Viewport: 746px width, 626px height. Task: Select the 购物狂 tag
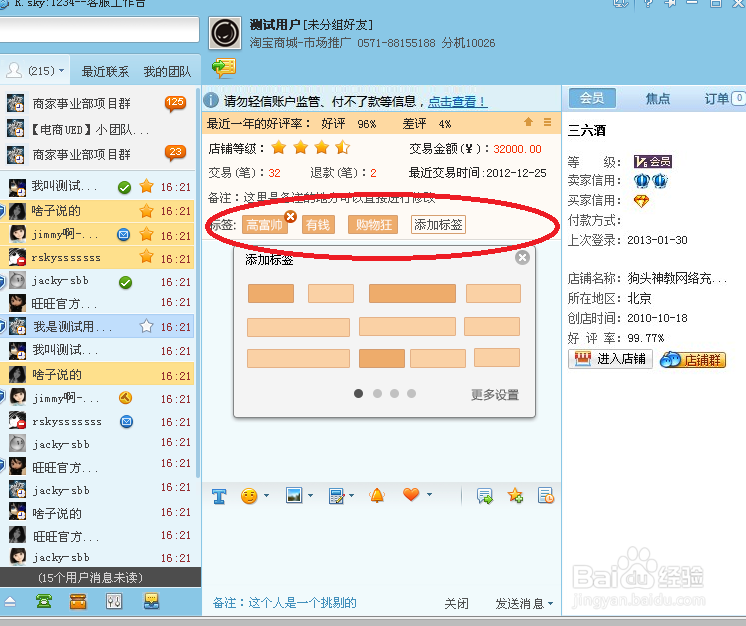(373, 225)
